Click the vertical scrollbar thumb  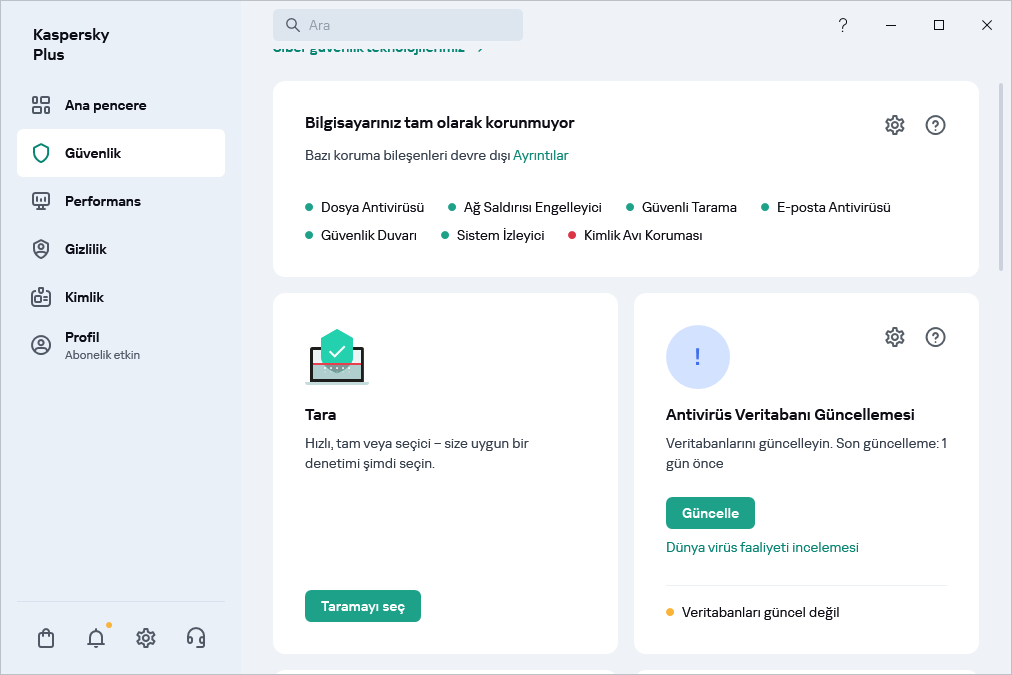coord(1001,177)
